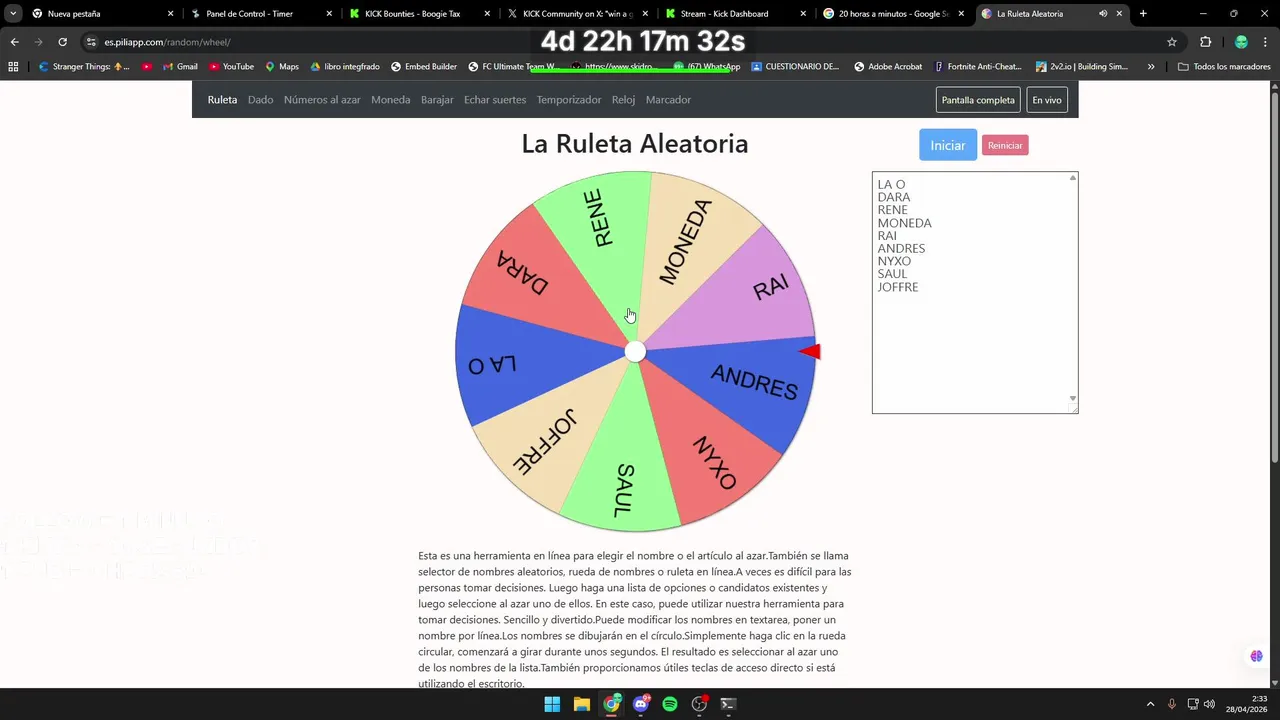Open Google Chrome from the taskbar

point(611,704)
